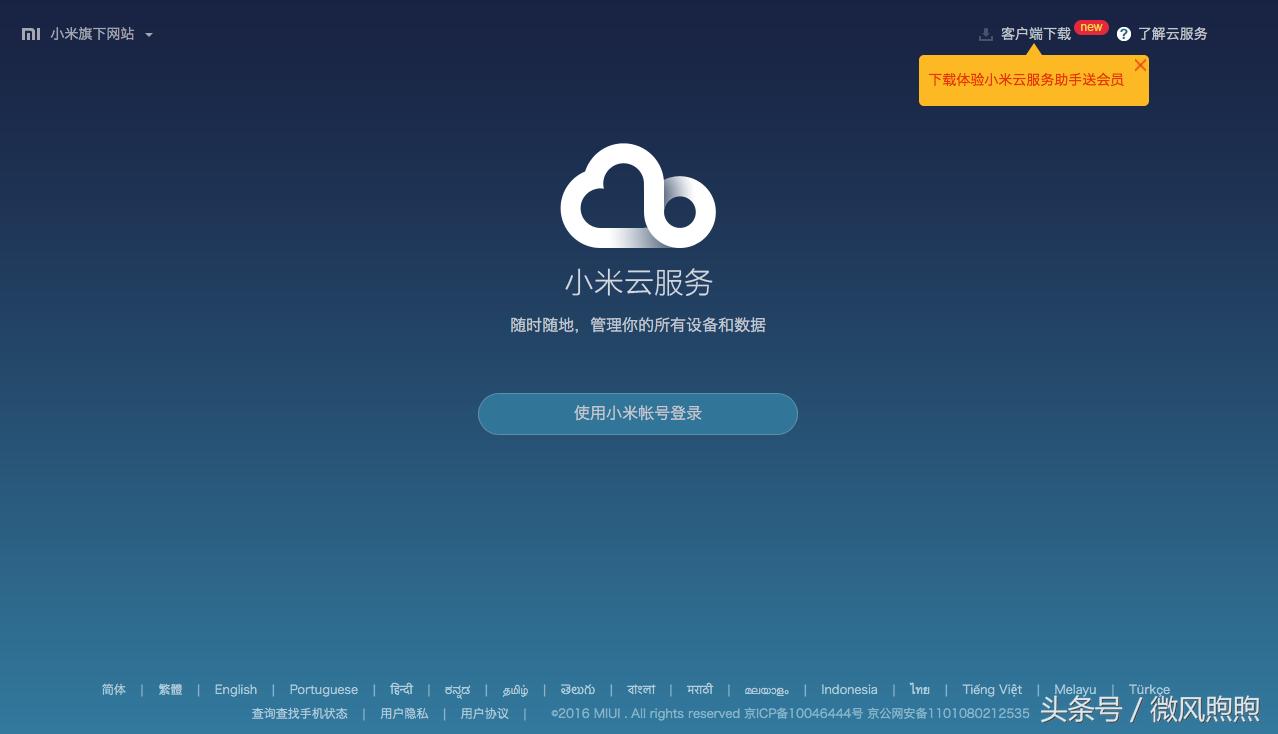Open the 用户协议 agreement link
Screen dimensions: 1278x734
coord(484,713)
